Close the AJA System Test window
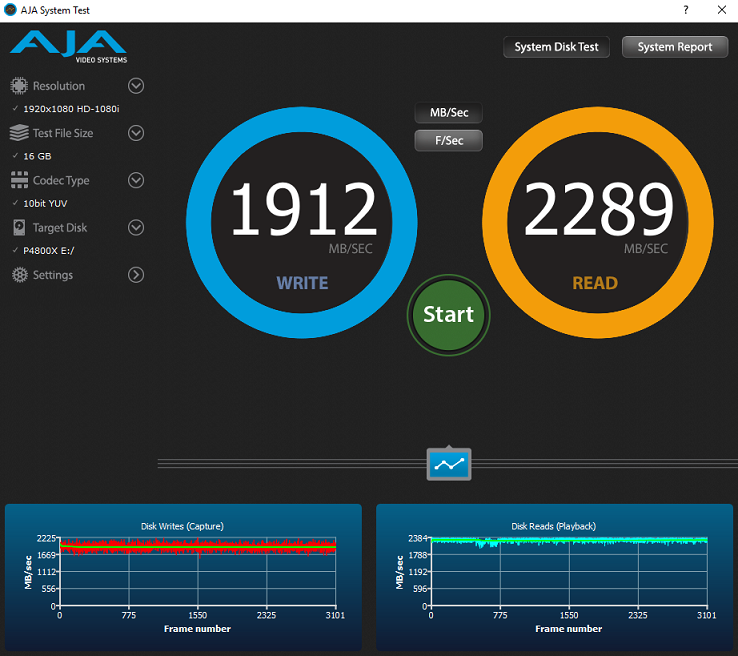The height and width of the screenshot is (656, 738). point(722,10)
